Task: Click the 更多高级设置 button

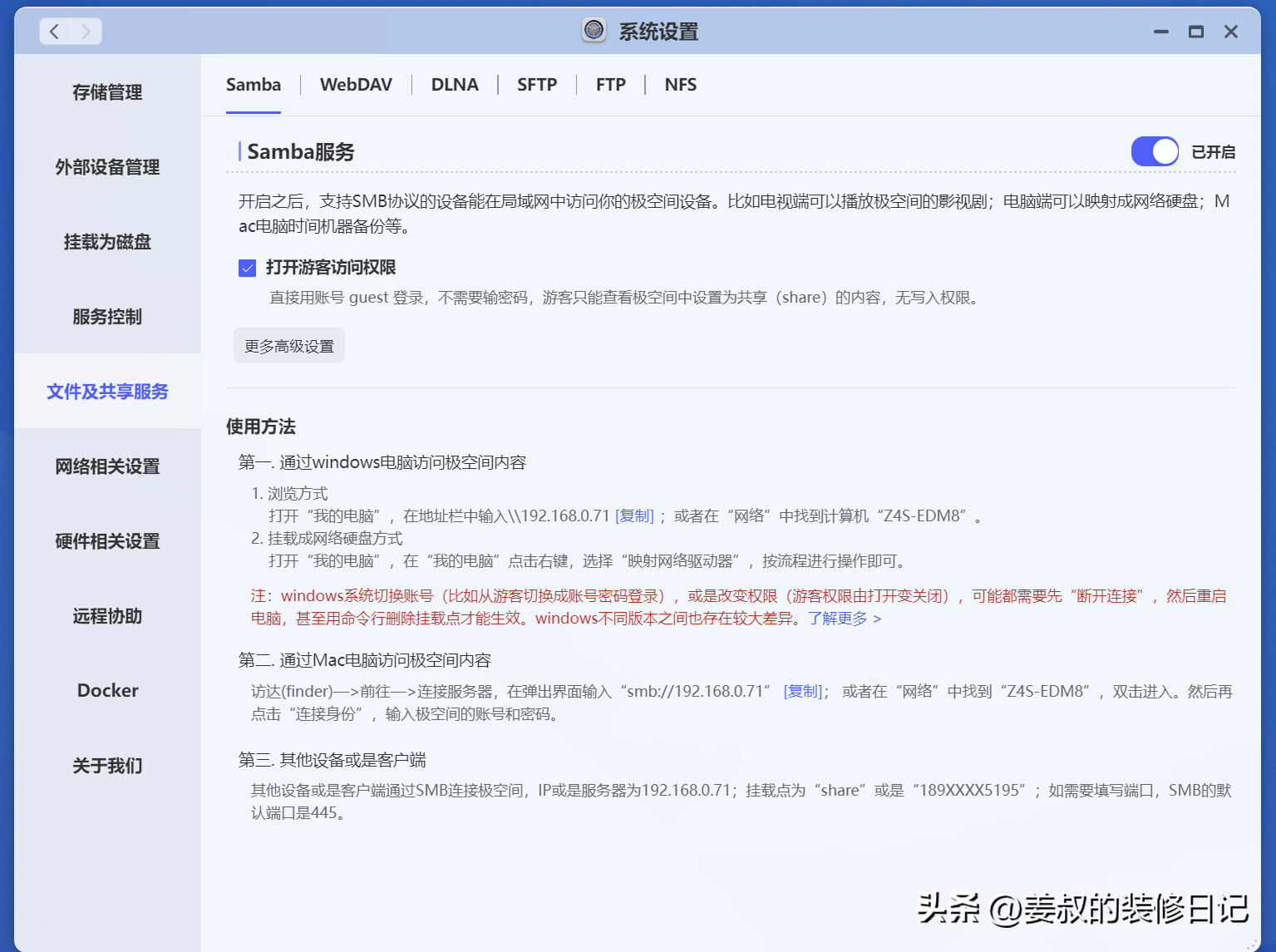Action: [289, 346]
